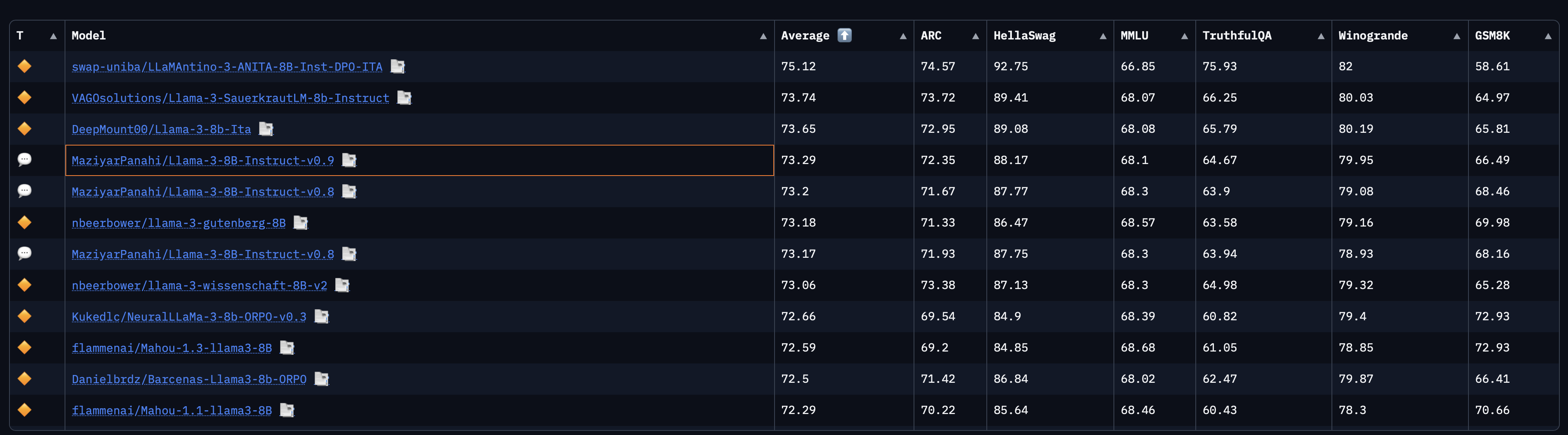Open the MaziyarPanahi/Llama-3-8B-Instruct-v0.9 model link
The width and height of the screenshot is (1568, 435).
203,161
